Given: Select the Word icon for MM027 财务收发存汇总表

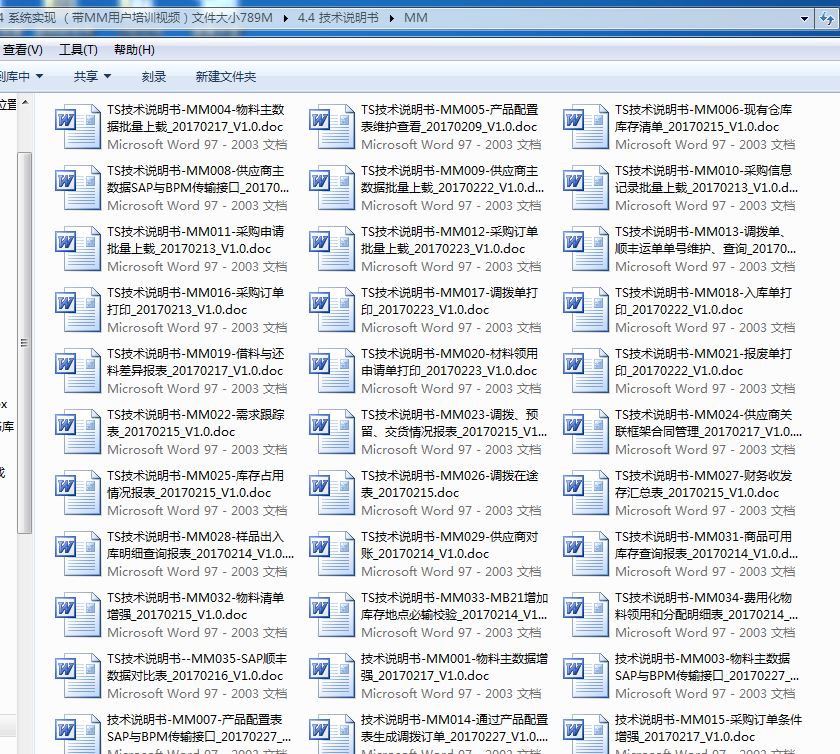Looking at the screenshot, I should 586,493.
